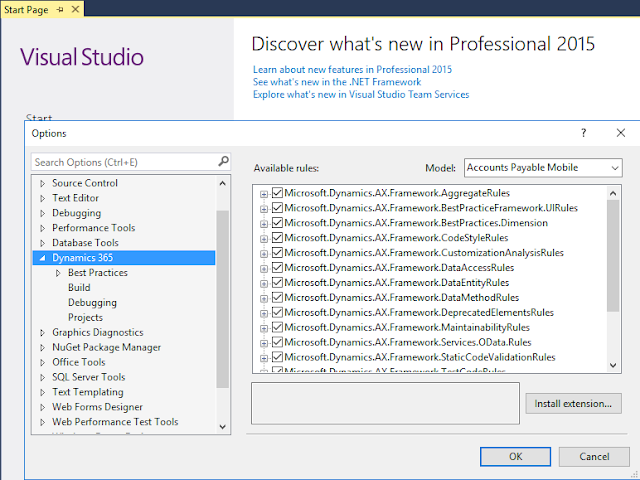Image resolution: width=640 pixels, height=480 pixels.
Task: Click the OK button
Action: (515, 456)
